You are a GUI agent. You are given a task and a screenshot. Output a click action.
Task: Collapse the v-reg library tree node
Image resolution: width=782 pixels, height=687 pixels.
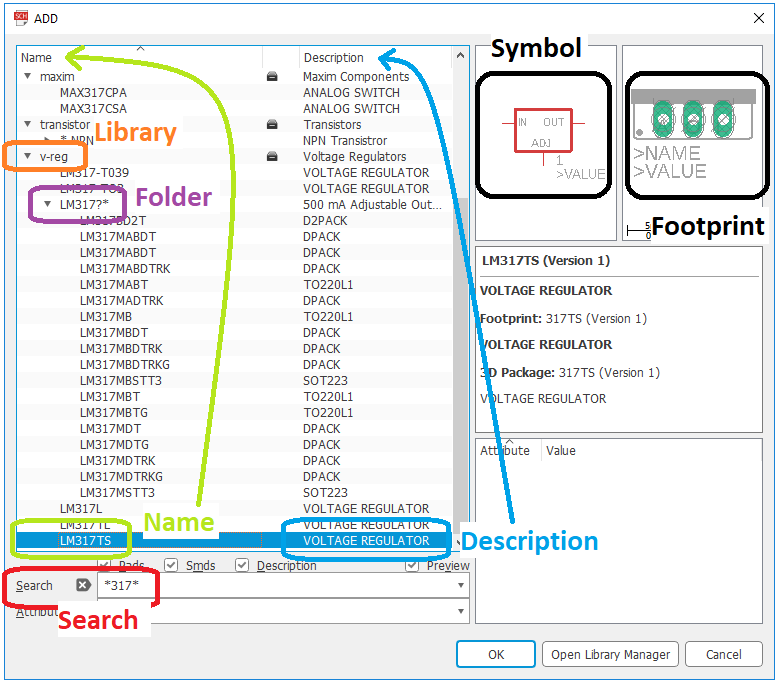click(x=28, y=156)
